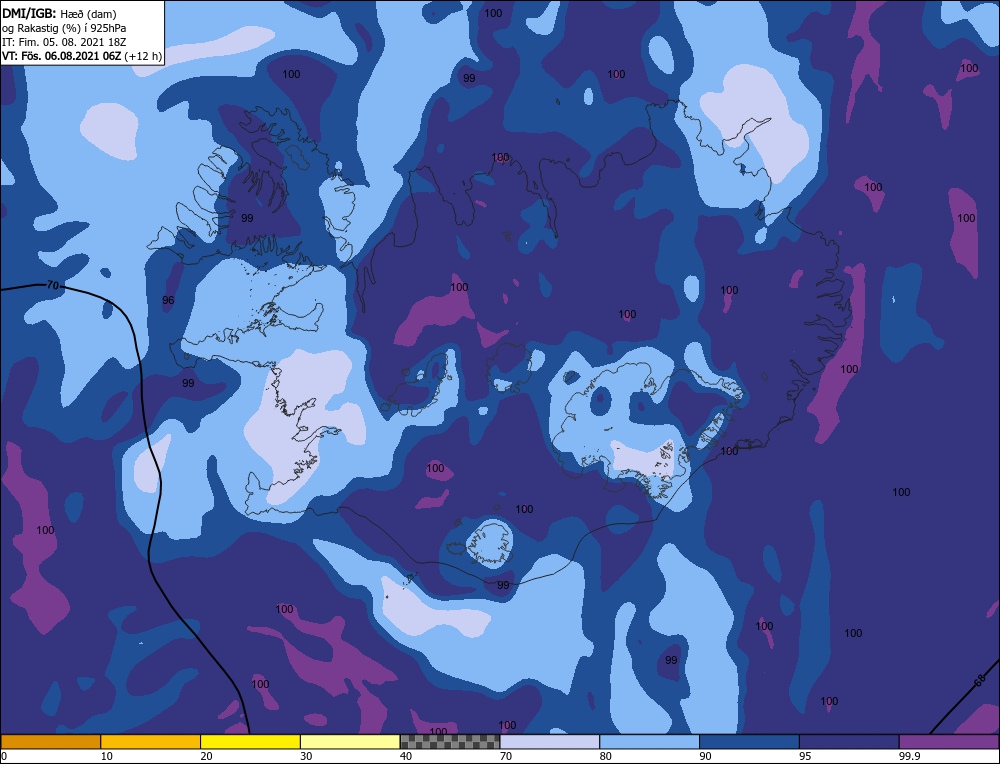Click the light blue 80–90 legend swatch
The width and height of the screenshot is (1000, 764).
pyautogui.click(x=649, y=741)
